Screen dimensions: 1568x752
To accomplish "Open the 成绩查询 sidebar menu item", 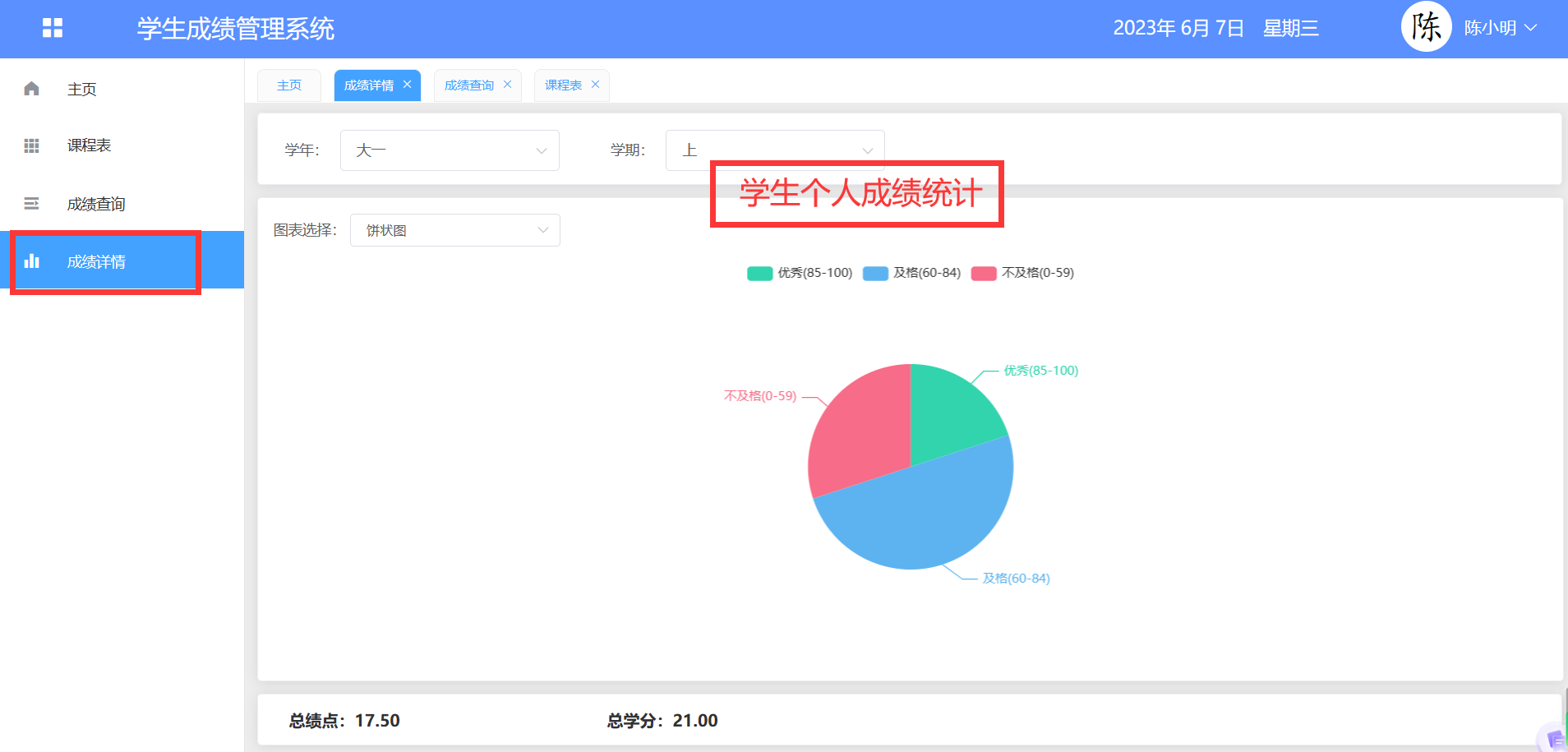I will (x=122, y=204).
